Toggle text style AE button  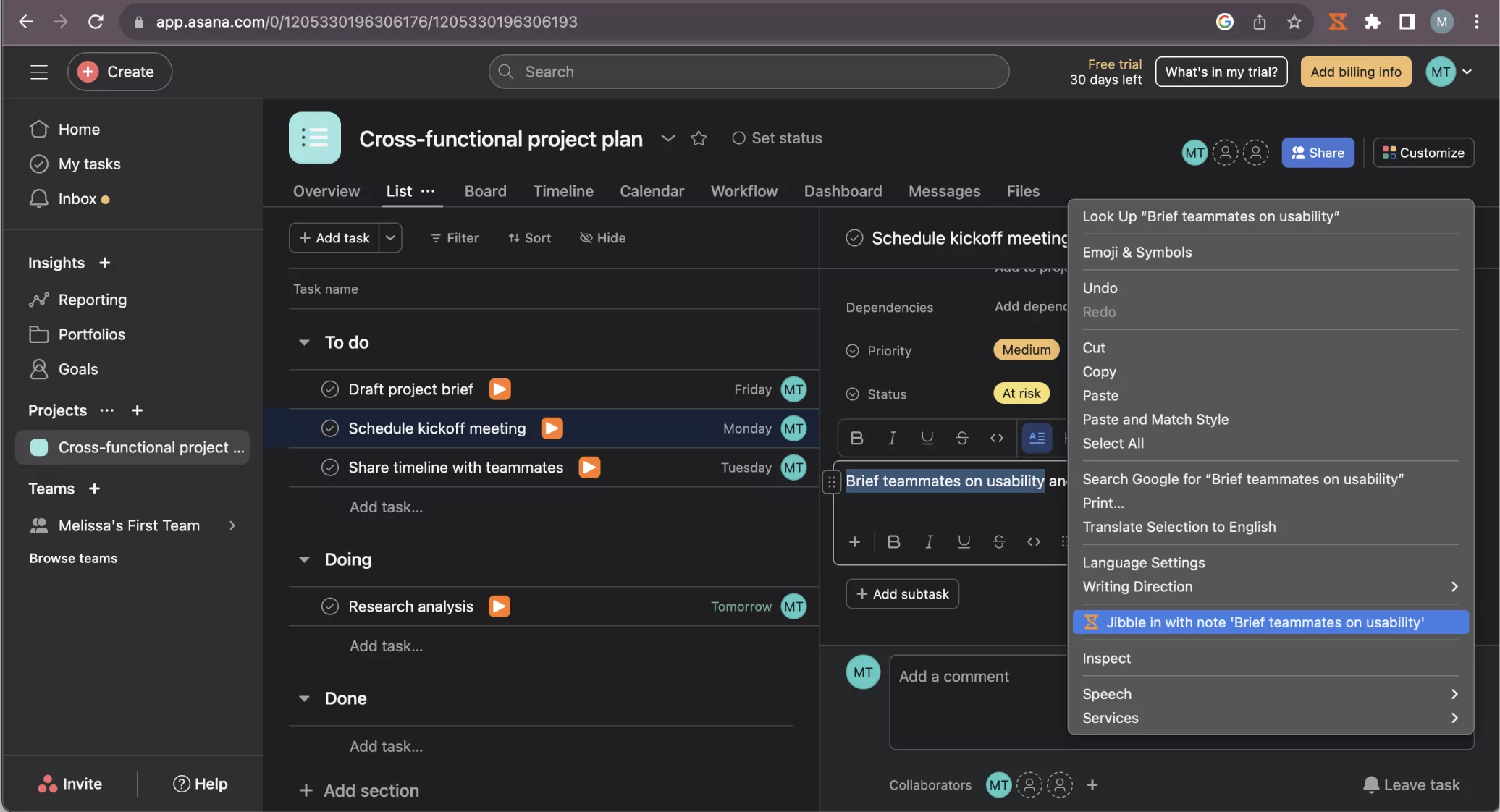click(x=1037, y=438)
